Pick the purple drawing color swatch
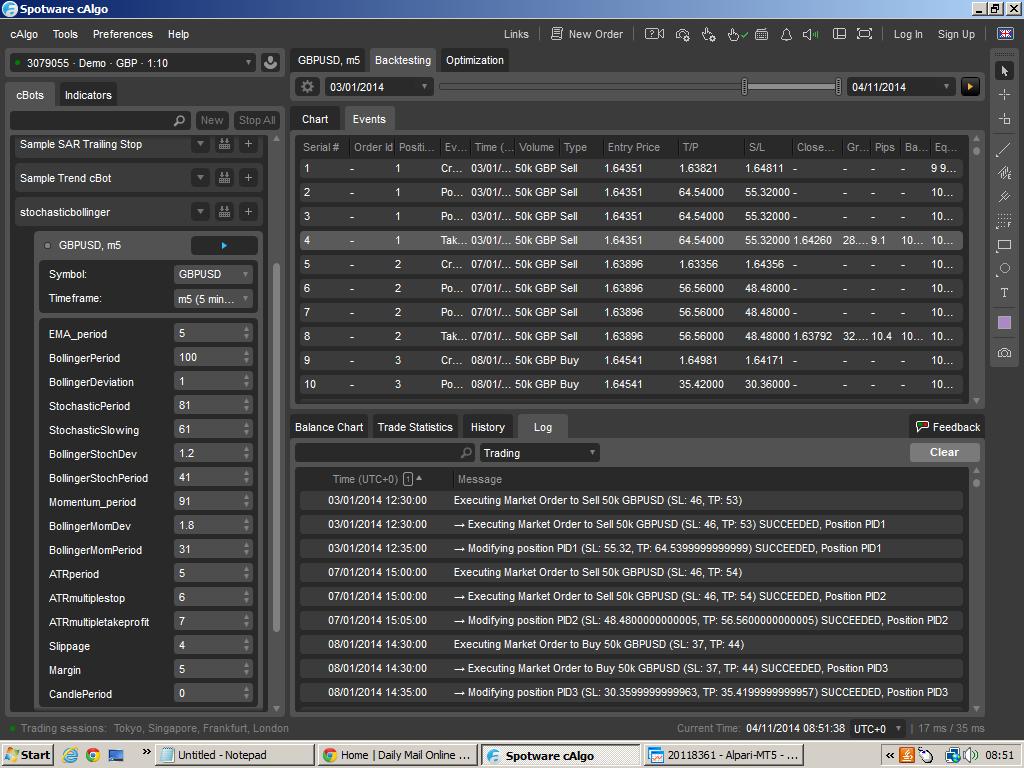 pos(1004,323)
